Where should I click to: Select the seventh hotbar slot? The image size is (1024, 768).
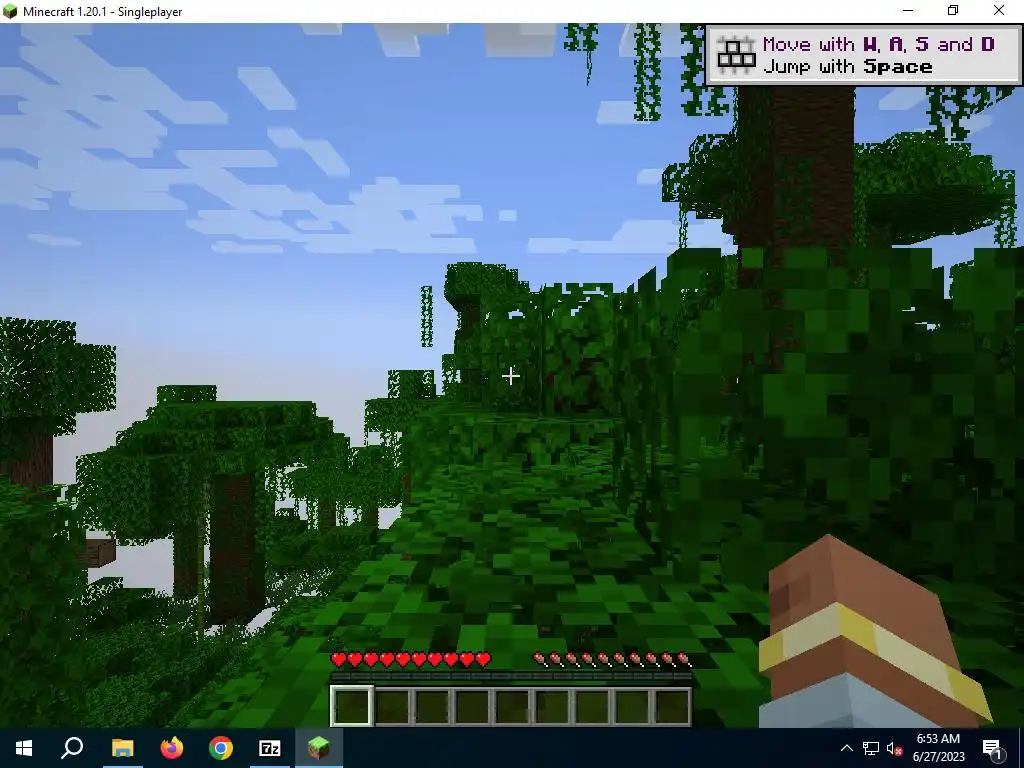(x=592, y=705)
